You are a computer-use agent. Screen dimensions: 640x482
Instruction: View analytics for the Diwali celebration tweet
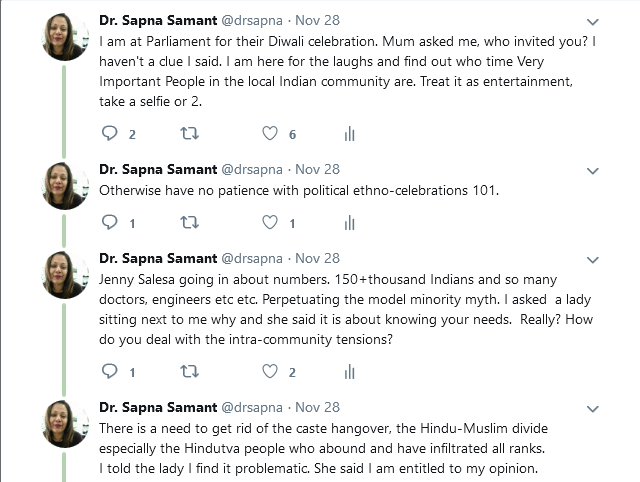[350, 134]
